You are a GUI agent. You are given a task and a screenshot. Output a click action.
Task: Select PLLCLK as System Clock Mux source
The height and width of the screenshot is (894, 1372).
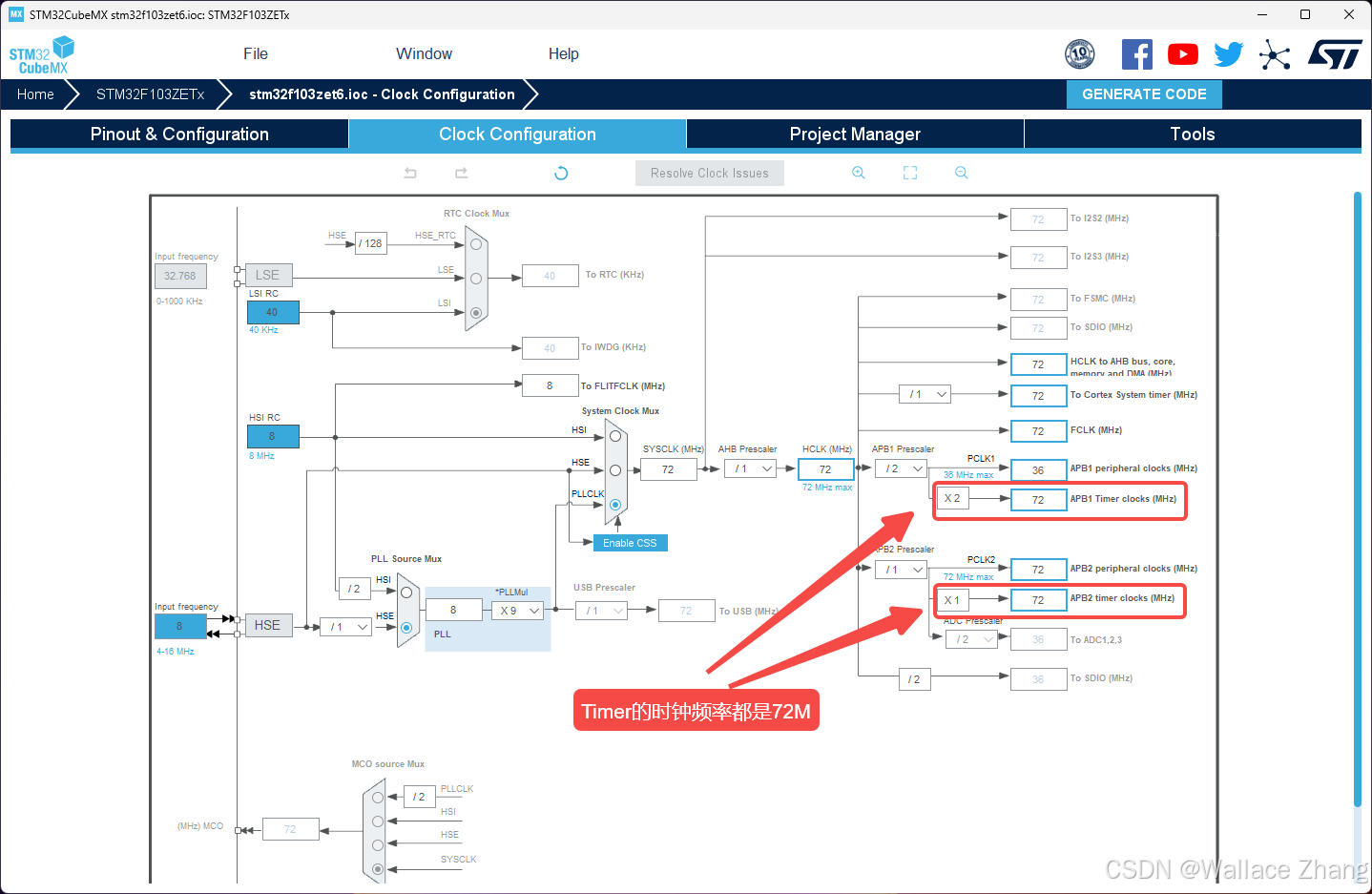coord(615,505)
